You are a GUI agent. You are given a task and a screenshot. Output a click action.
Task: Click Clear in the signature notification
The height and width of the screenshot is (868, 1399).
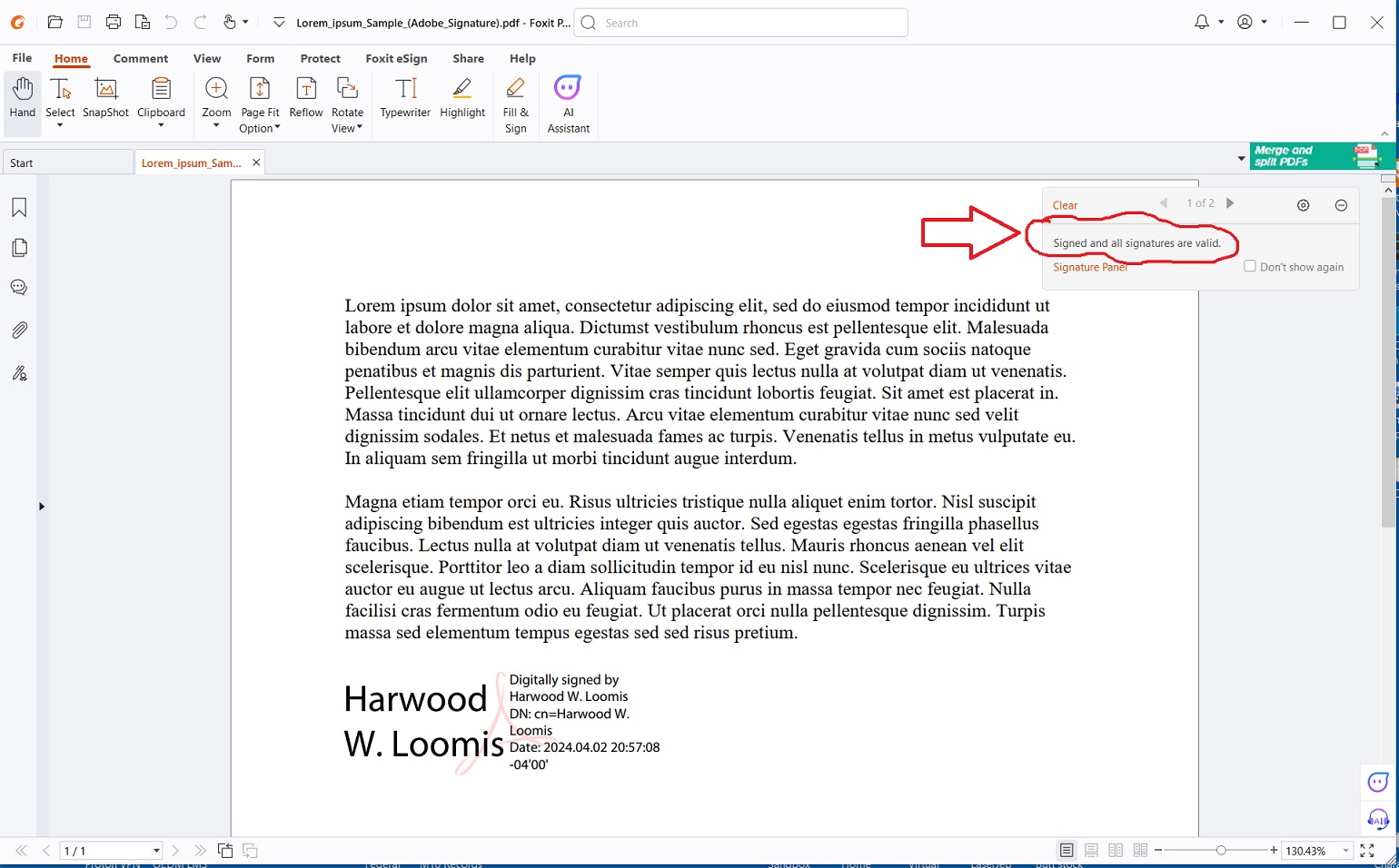click(x=1065, y=205)
